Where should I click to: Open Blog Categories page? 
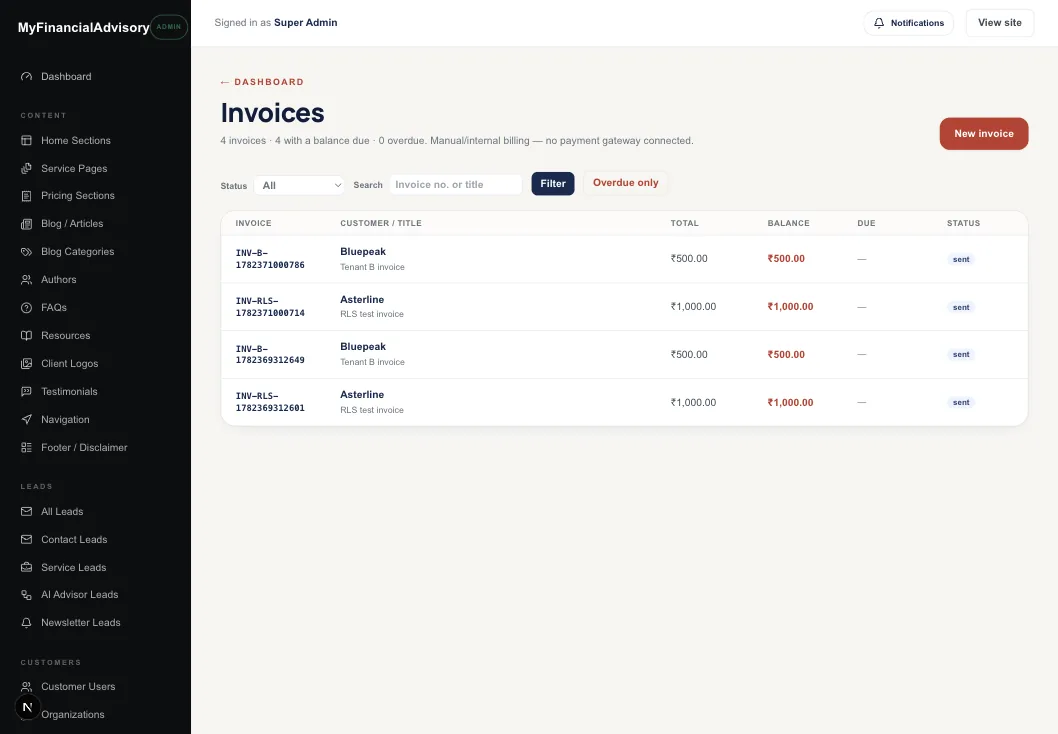[78, 252]
